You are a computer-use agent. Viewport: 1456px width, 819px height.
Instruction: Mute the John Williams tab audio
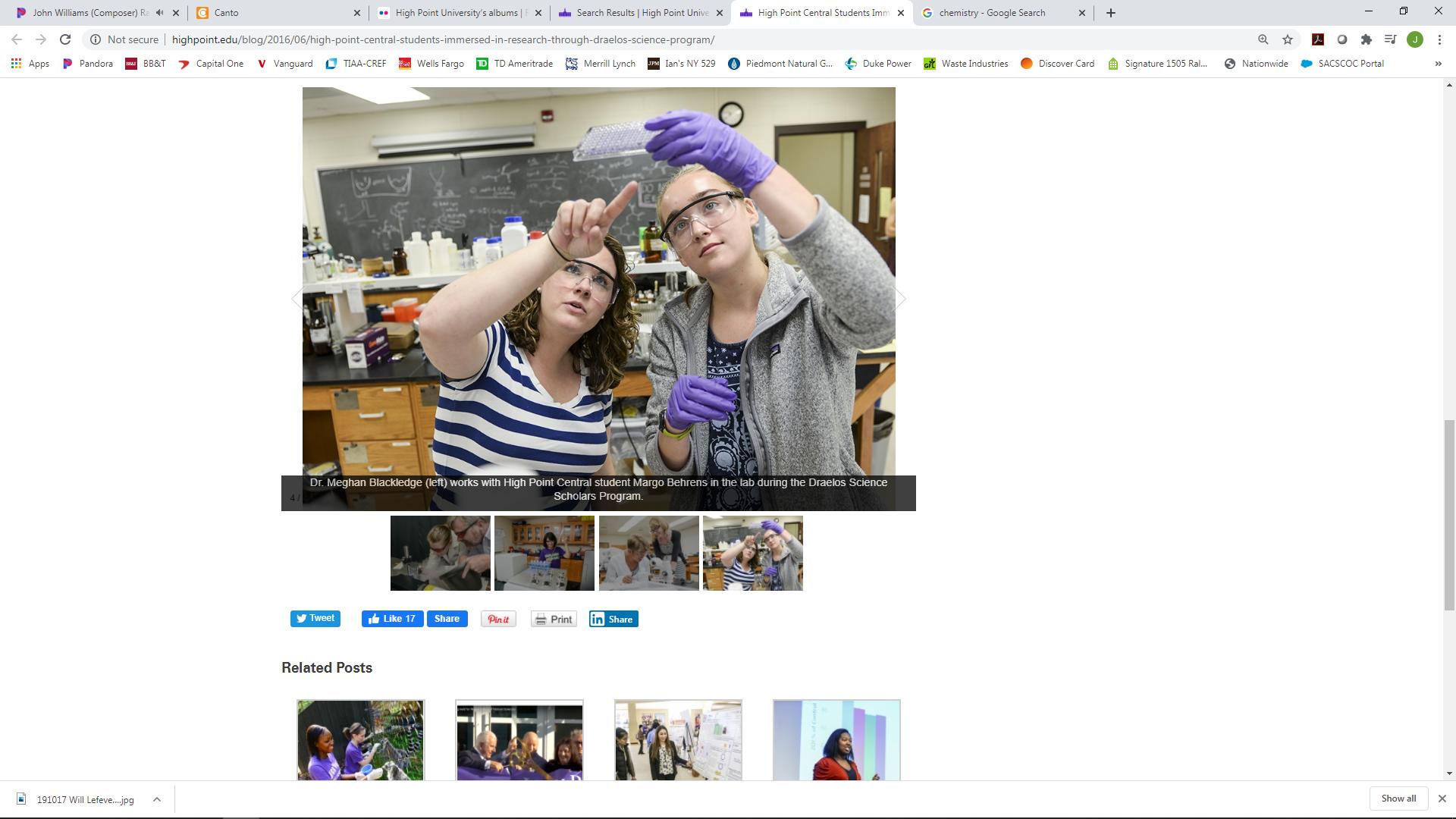pos(159,13)
